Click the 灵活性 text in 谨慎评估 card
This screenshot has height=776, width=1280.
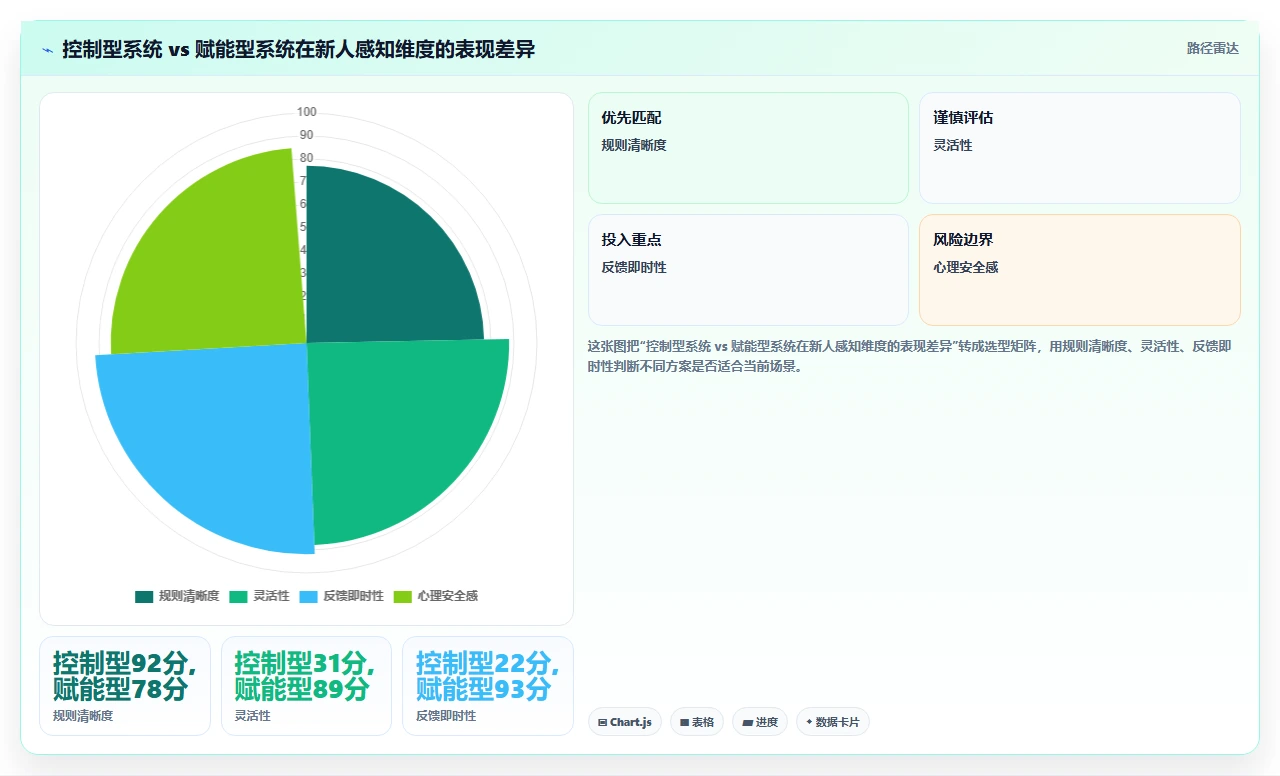tap(953, 145)
